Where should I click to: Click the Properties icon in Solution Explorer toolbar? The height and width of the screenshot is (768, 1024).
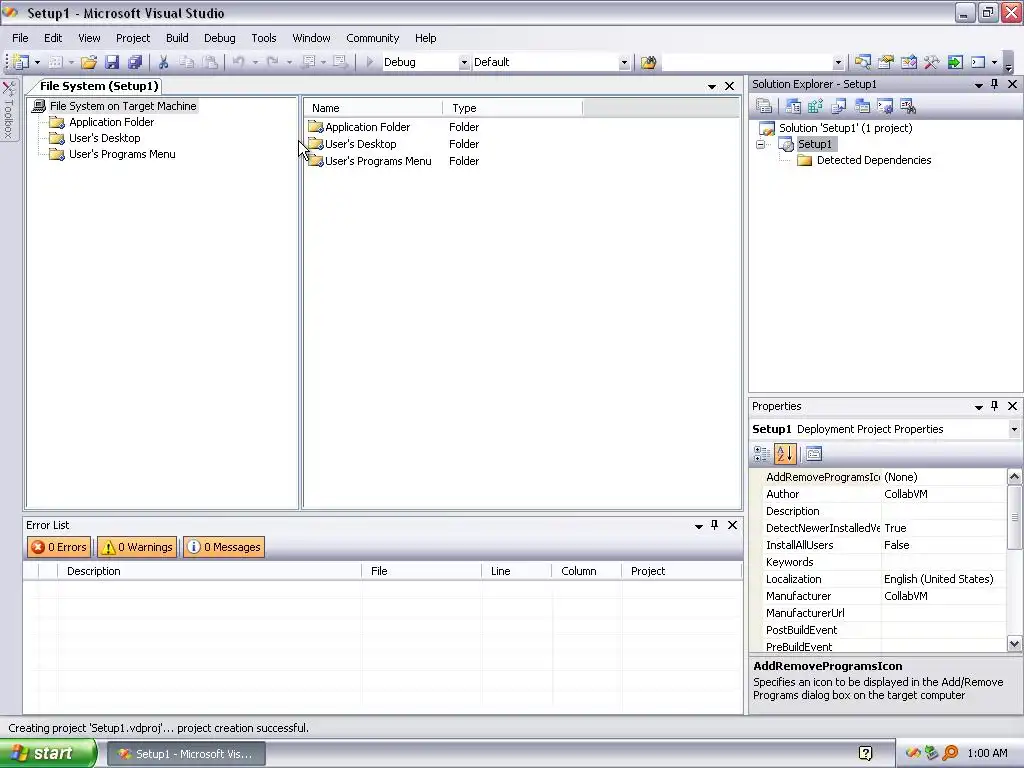(x=763, y=106)
